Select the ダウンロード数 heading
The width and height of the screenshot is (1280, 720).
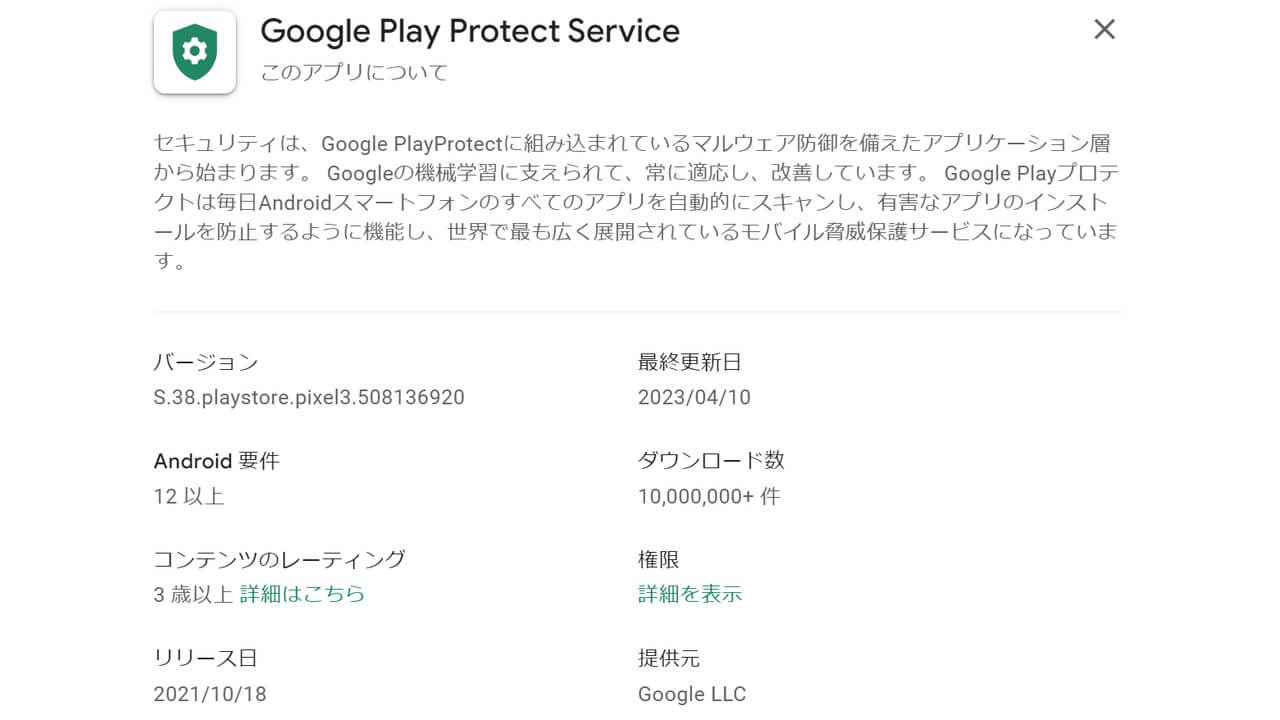710,460
